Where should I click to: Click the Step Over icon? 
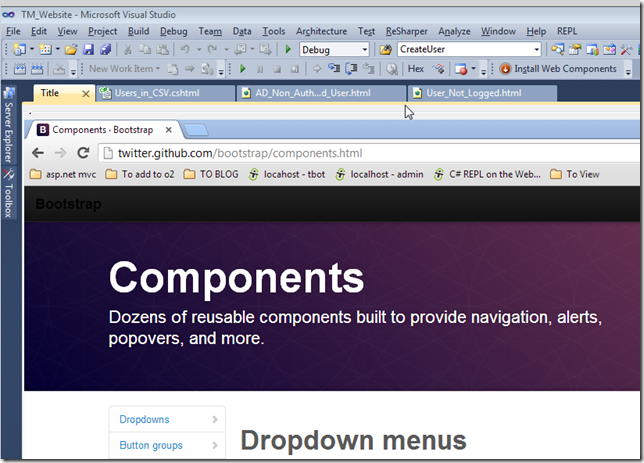pyautogui.click(x=351, y=69)
